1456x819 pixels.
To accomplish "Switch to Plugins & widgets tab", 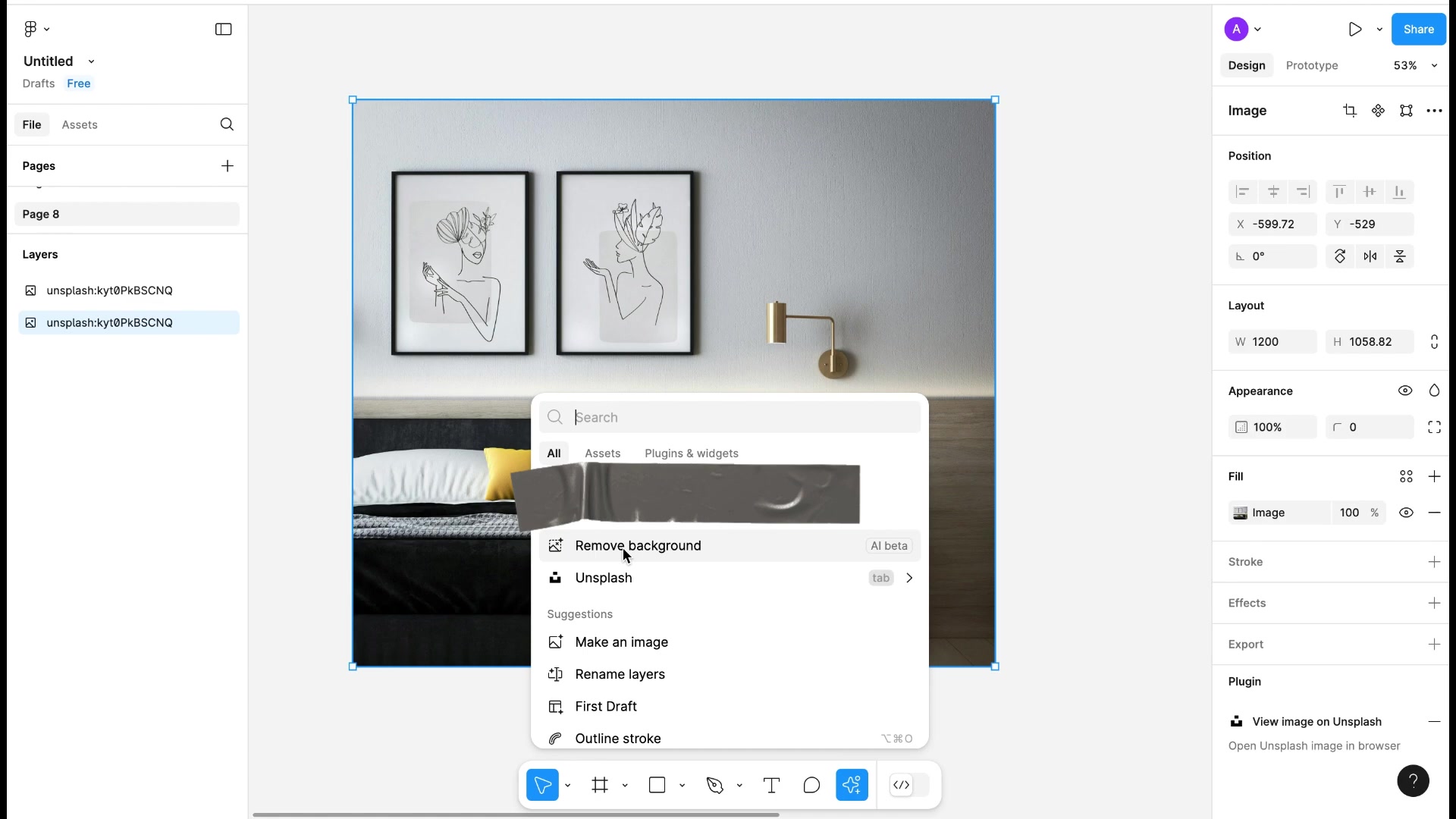I will coord(691,453).
